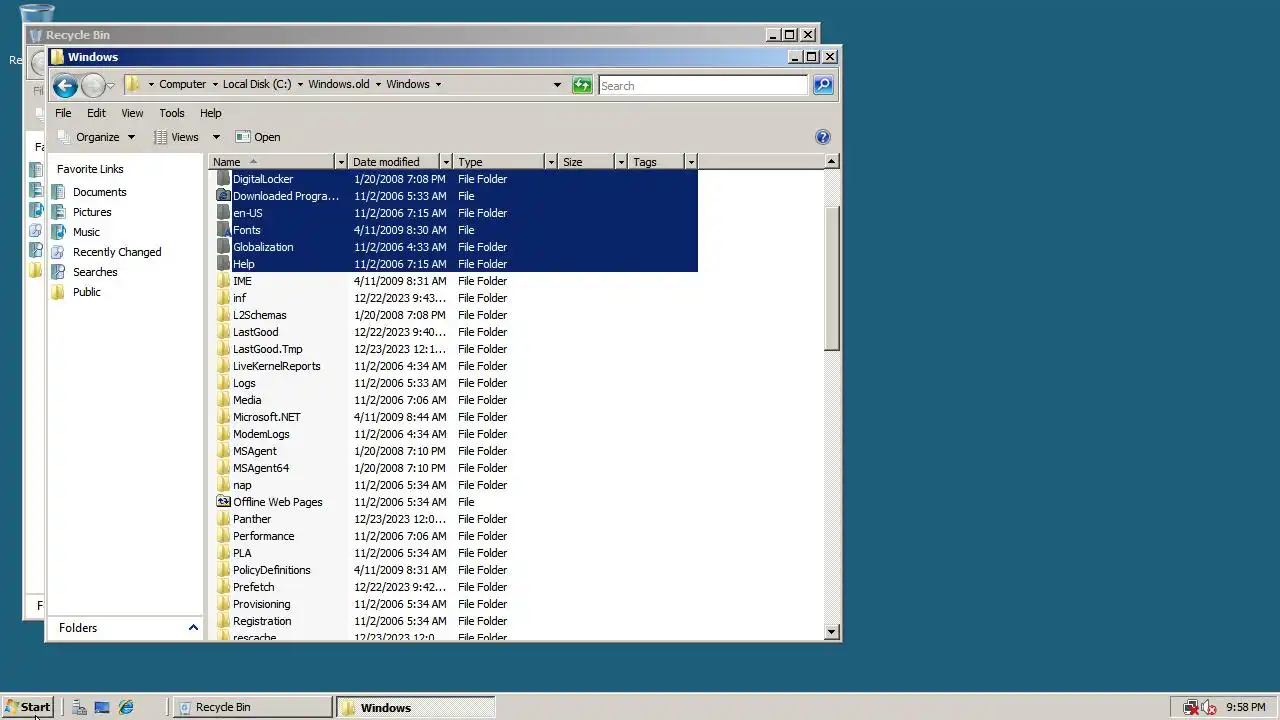Select the inf folder icon
Screen dimensions: 1280x720
click(224, 298)
